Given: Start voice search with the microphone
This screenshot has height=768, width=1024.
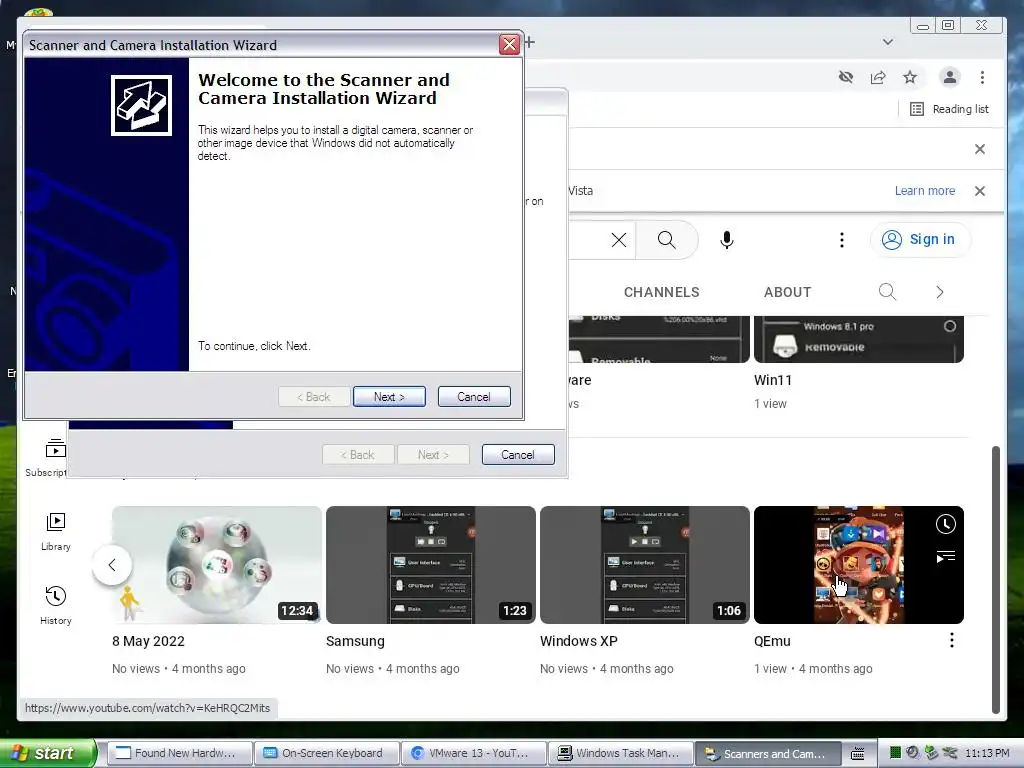Looking at the screenshot, I should [x=726, y=240].
